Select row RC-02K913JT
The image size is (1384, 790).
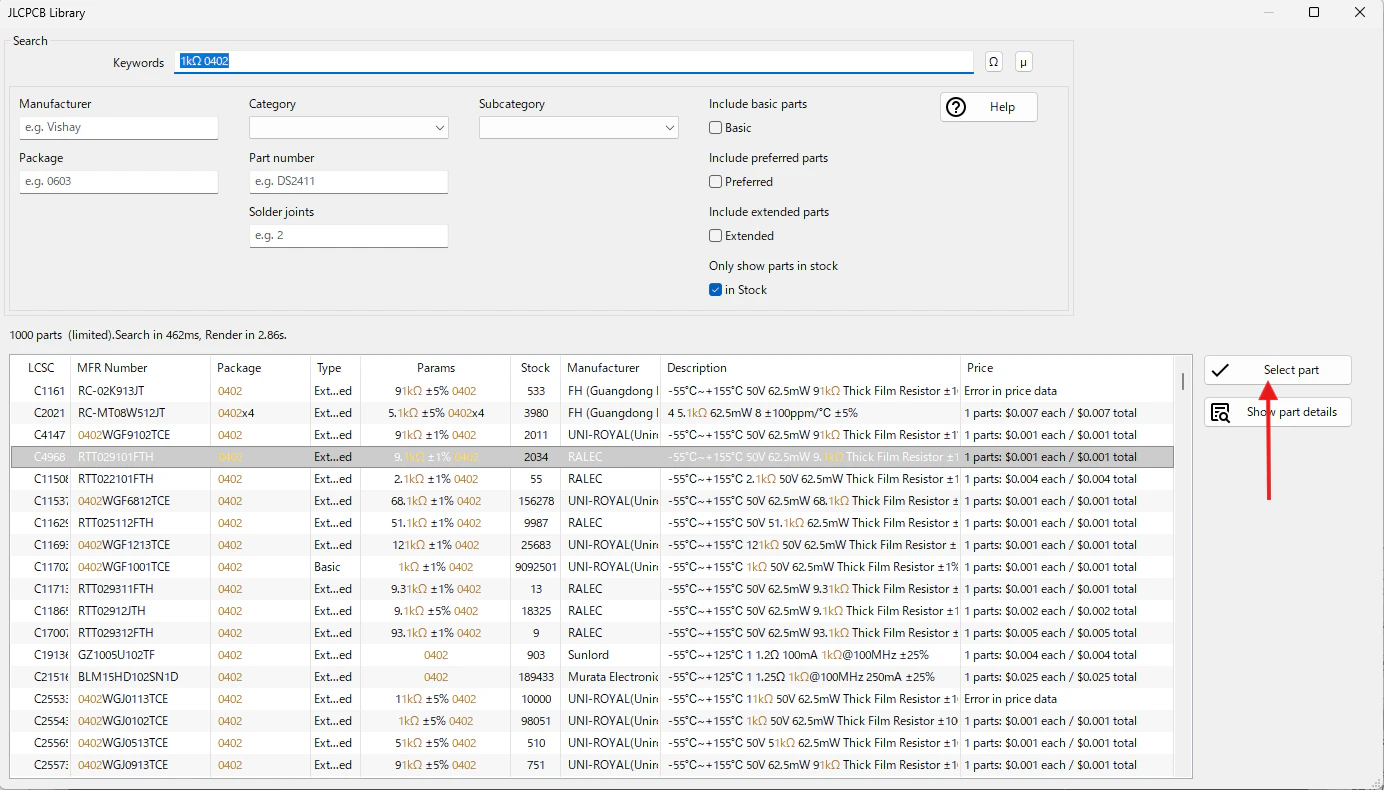[x=592, y=391]
